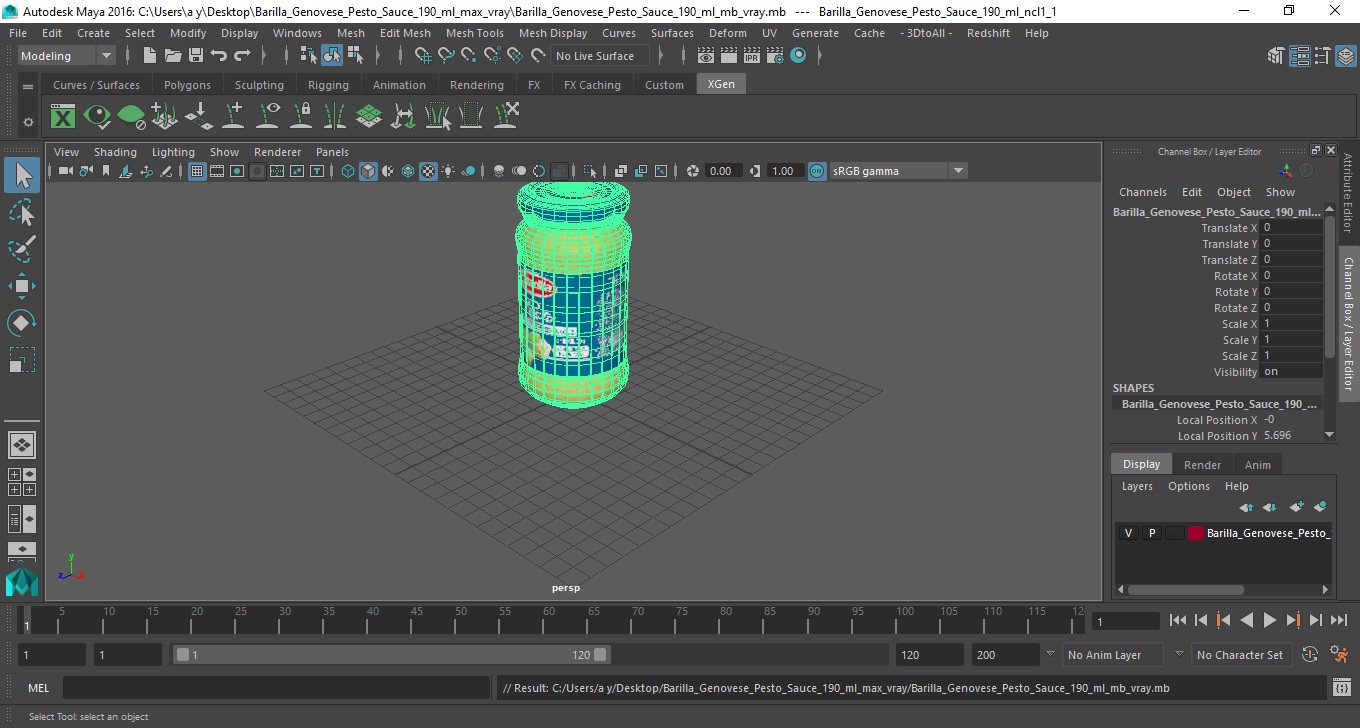This screenshot has height=728, width=1360.
Task: Start IPR render icon
Action: [x=752, y=56]
